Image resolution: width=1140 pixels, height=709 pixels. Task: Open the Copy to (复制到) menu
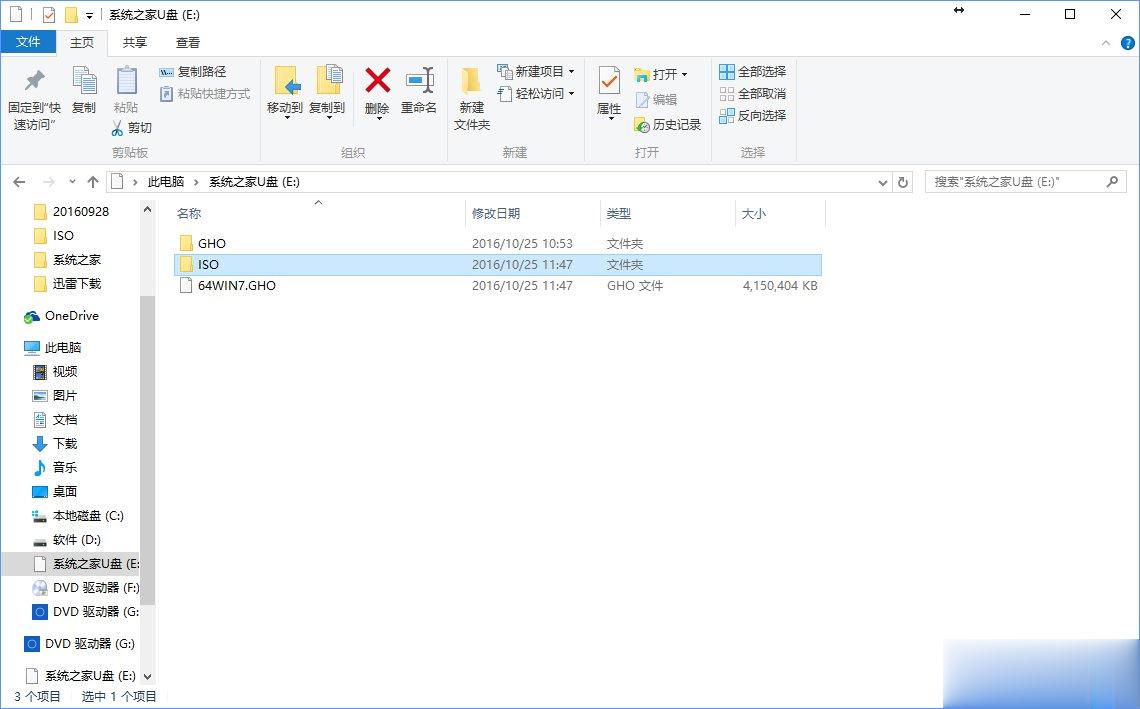point(327,92)
